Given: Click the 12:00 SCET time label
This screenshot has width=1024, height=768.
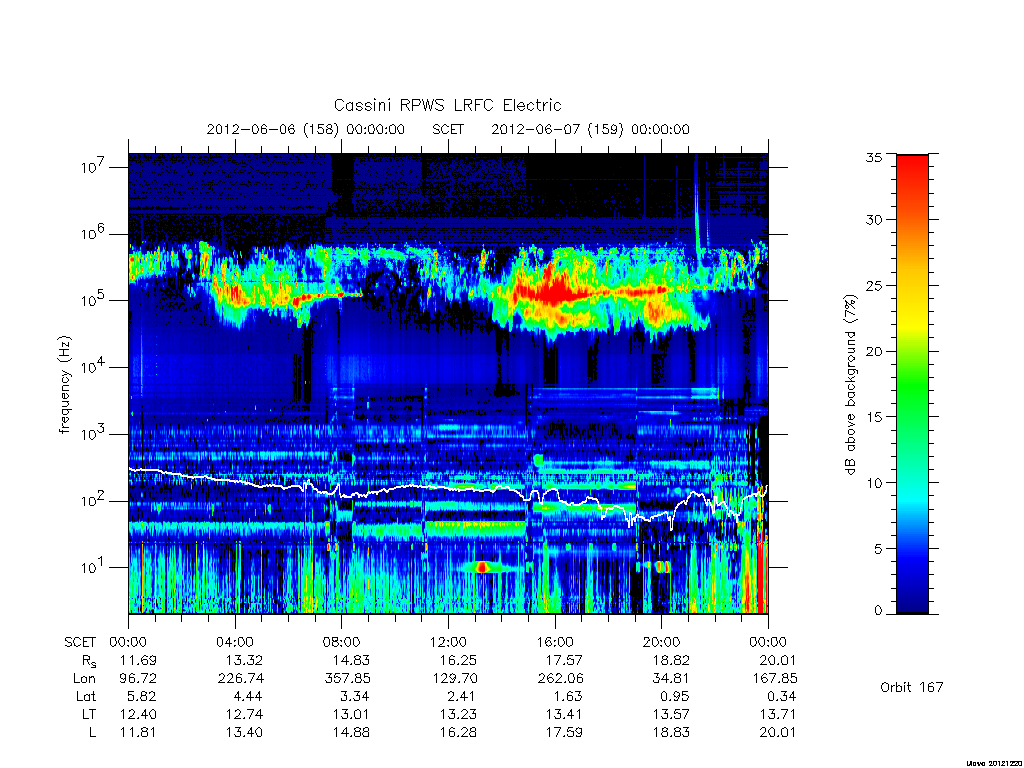Looking at the screenshot, I should (x=448, y=642).
